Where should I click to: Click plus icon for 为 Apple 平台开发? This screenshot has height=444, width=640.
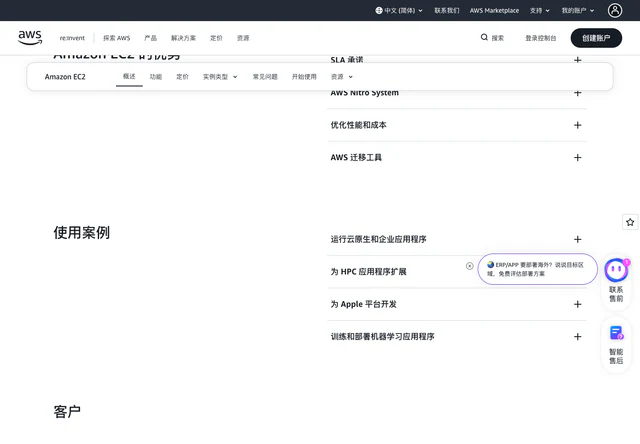(x=578, y=304)
